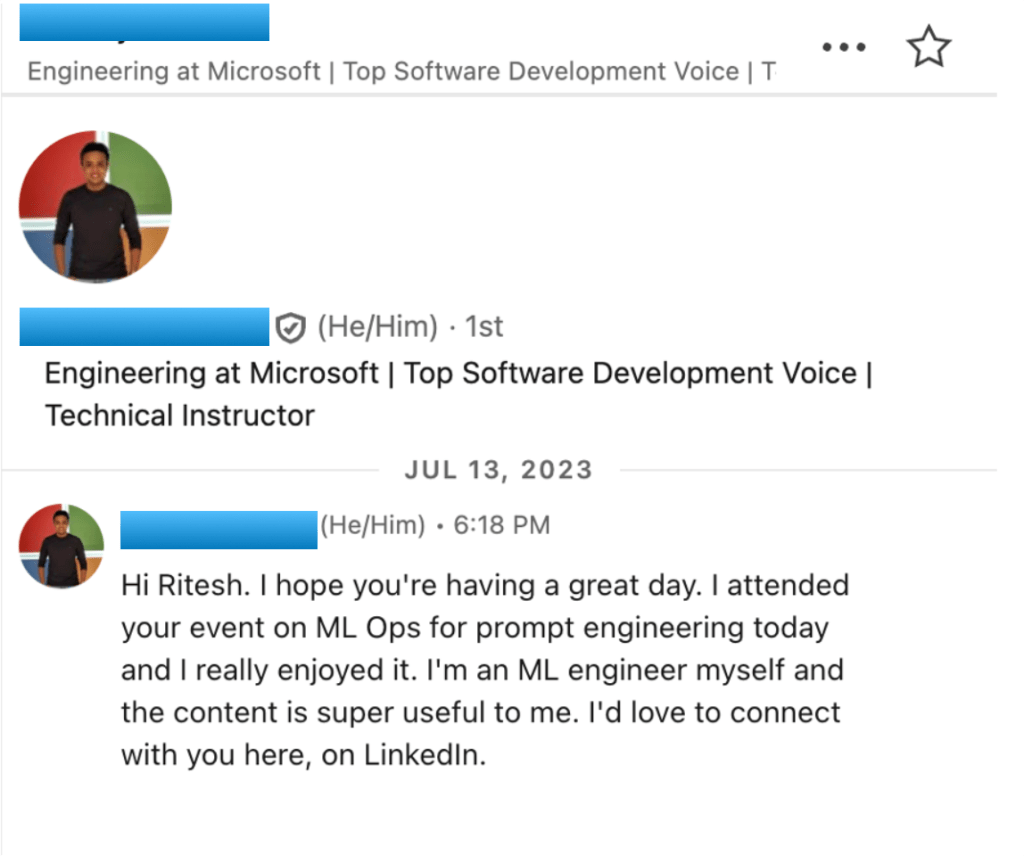Click the "Technical Instructor" headline line
This screenshot has height=856, width=1024.
[x=180, y=415]
